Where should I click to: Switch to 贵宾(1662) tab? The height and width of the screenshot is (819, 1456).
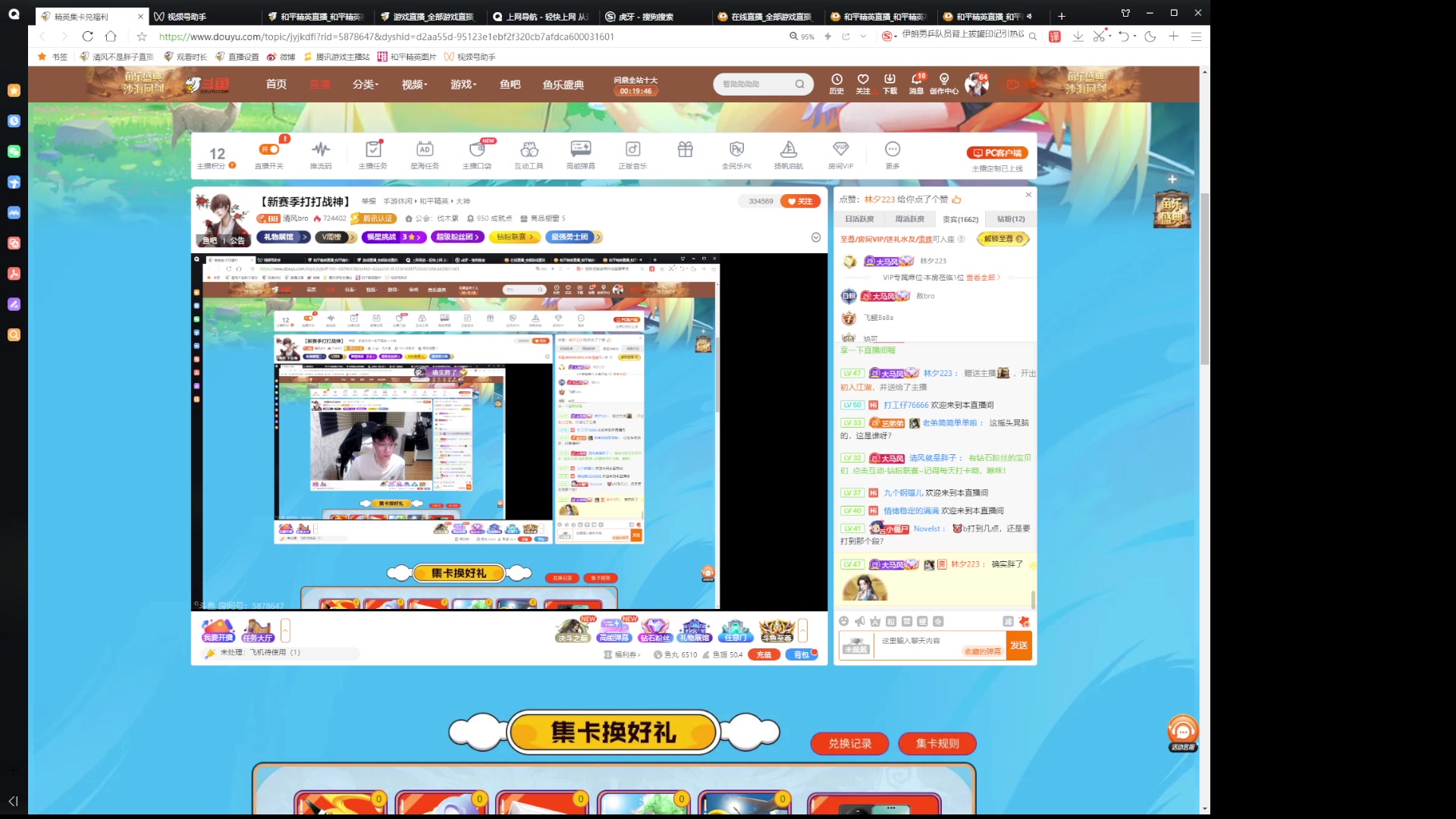coord(960,219)
